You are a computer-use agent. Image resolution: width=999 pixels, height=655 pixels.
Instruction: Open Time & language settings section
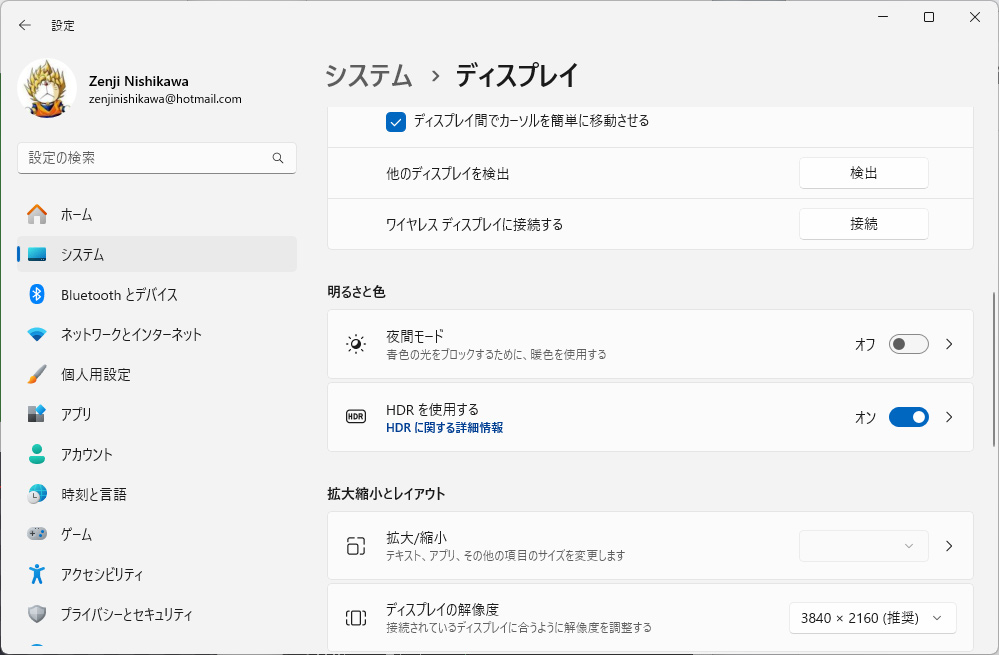pyautogui.click(x=93, y=494)
